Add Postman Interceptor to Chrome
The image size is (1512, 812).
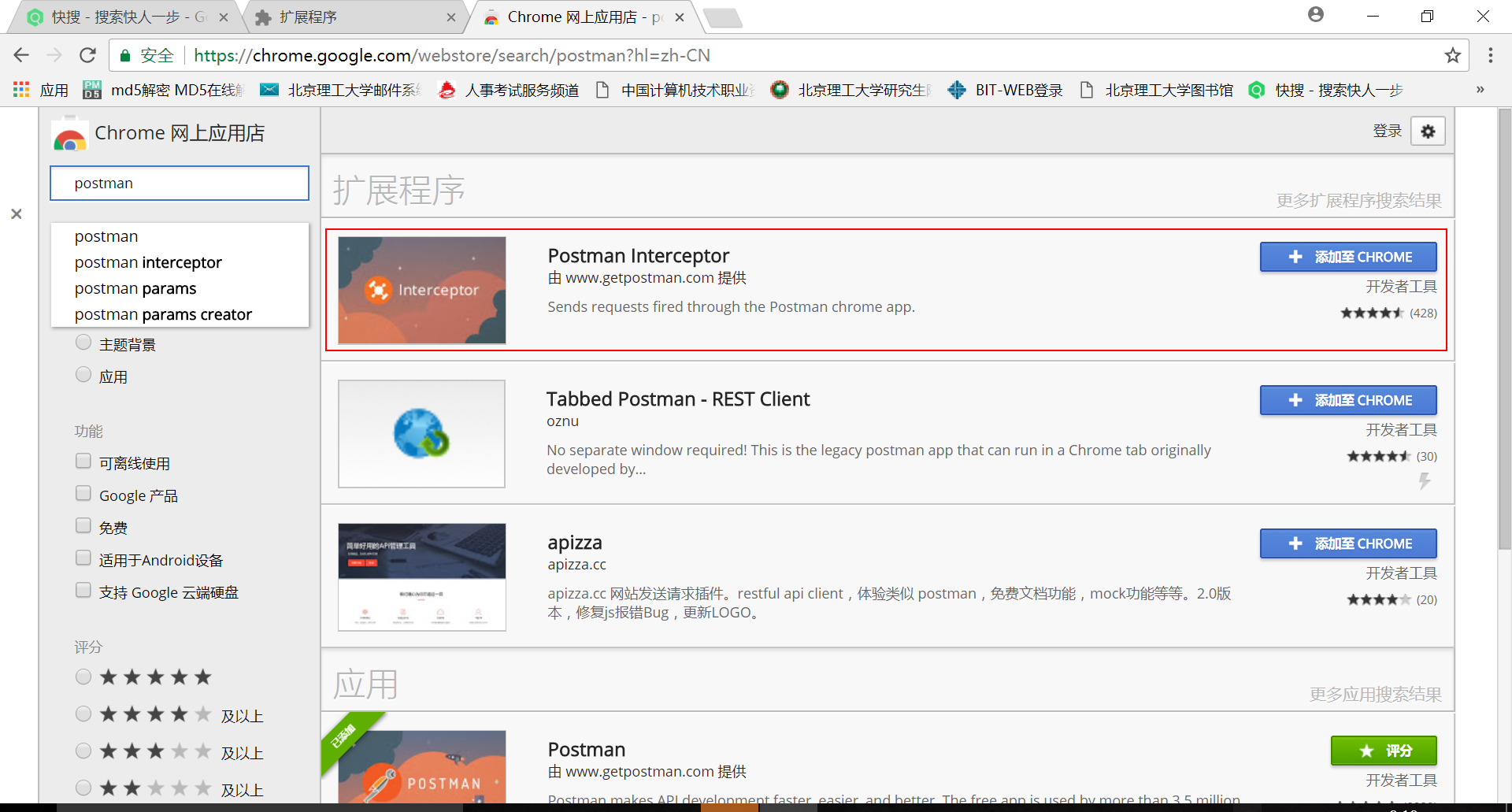[x=1348, y=257]
